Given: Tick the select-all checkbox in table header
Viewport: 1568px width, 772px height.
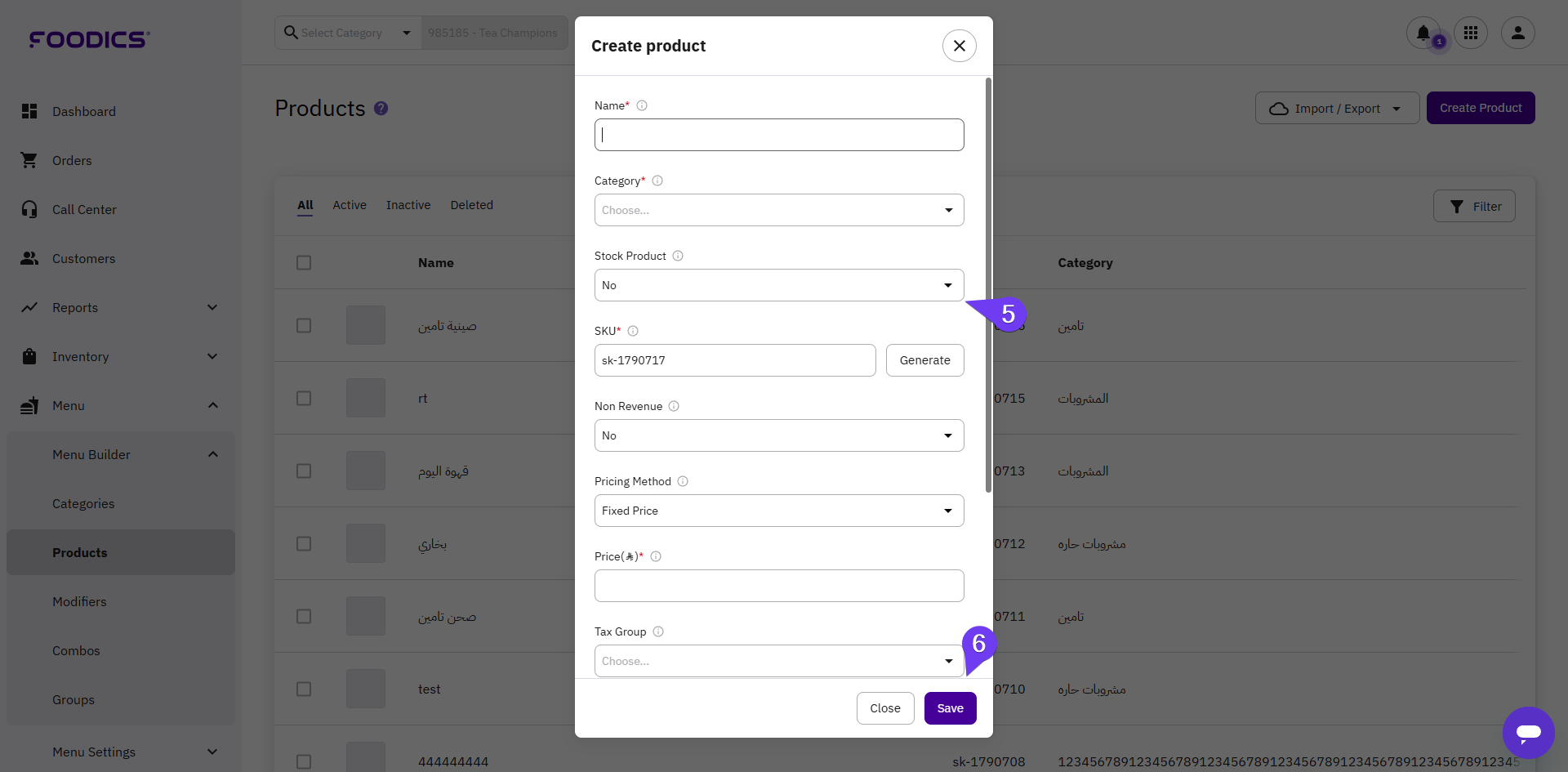Looking at the screenshot, I should (304, 263).
